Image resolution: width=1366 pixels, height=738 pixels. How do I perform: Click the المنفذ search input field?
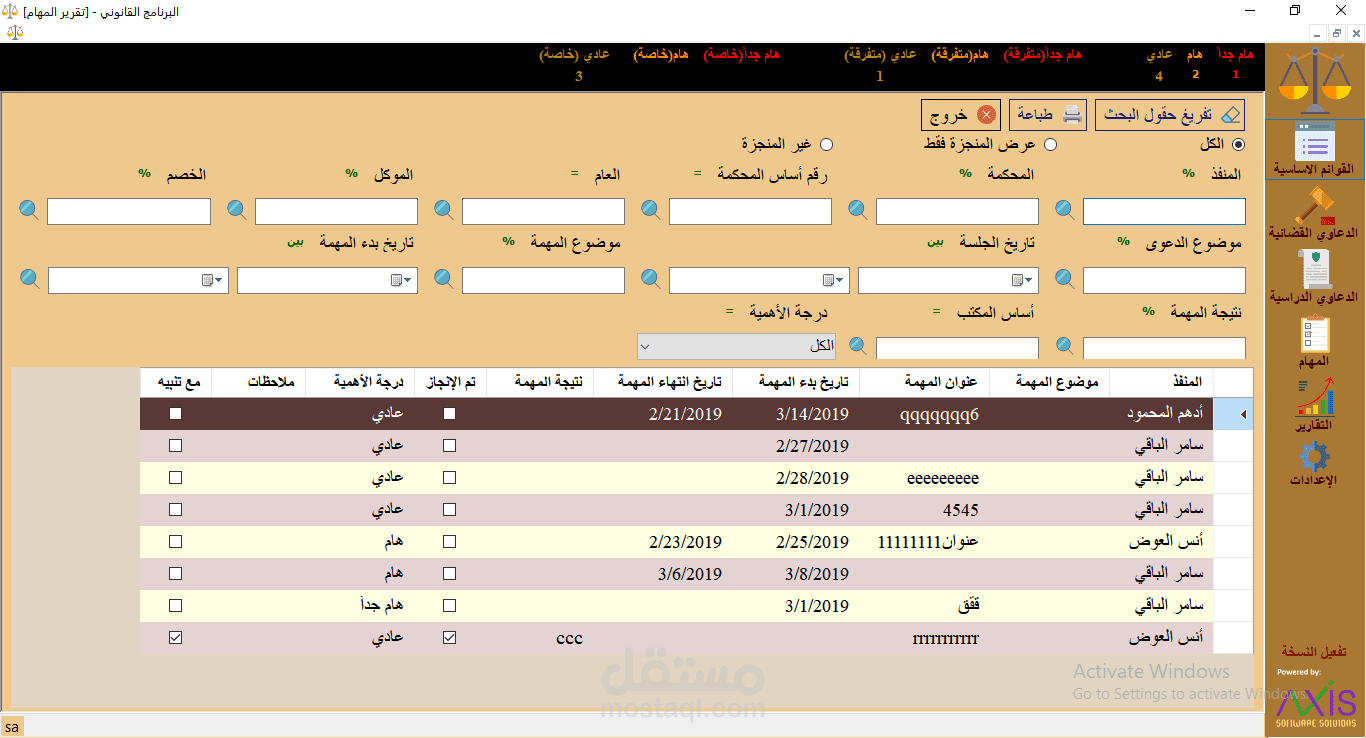[x=1164, y=211]
